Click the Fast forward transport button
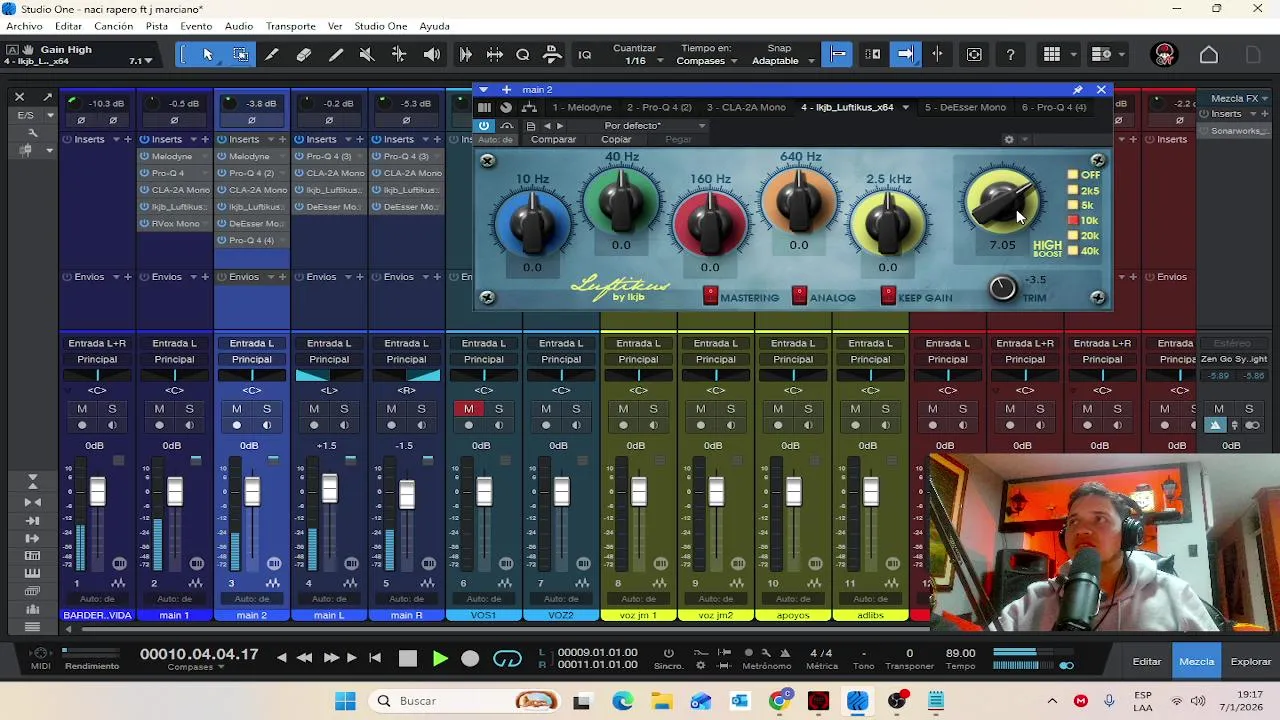The height and width of the screenshot is (720, 1280). (x=330, y=658)
